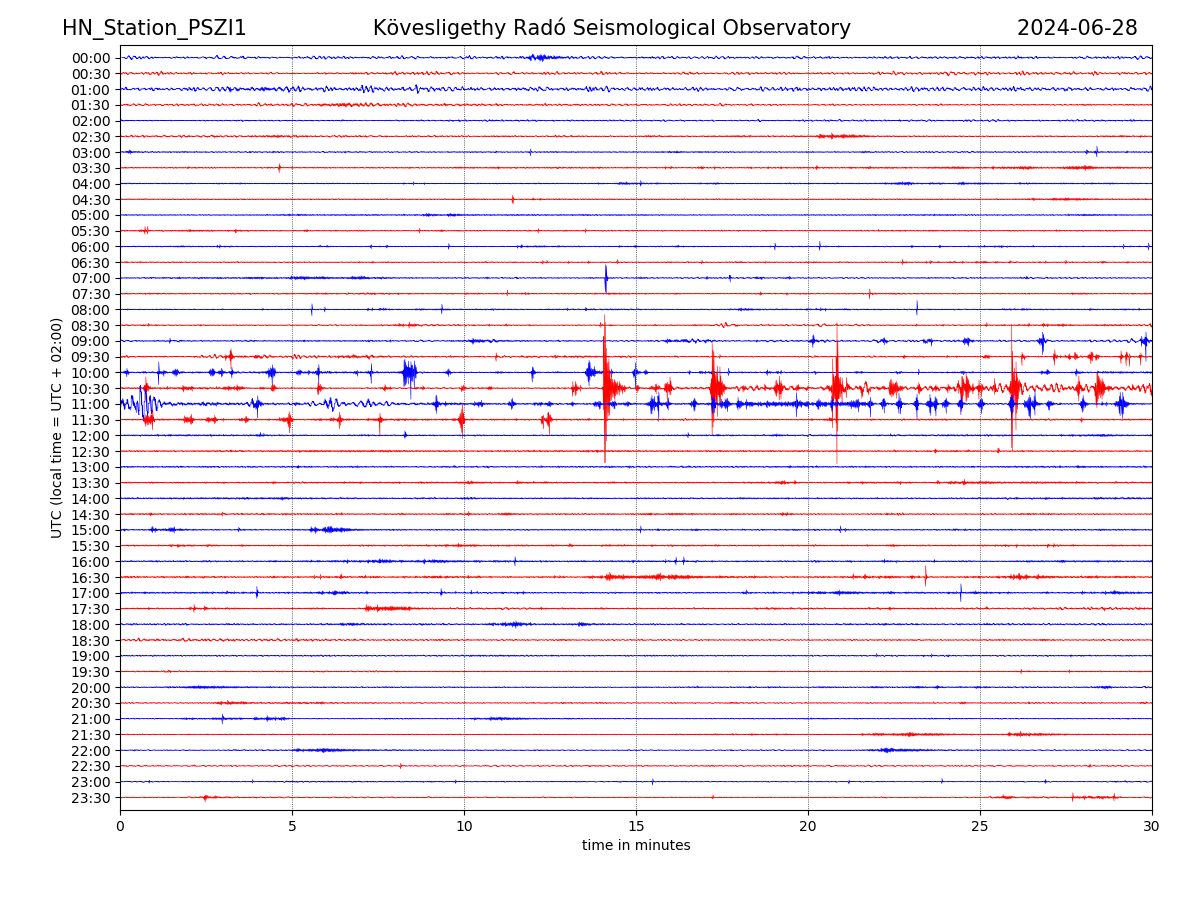Click the vertical UTC local time axis label
1200x900 pixels.
tap(57, 427)
